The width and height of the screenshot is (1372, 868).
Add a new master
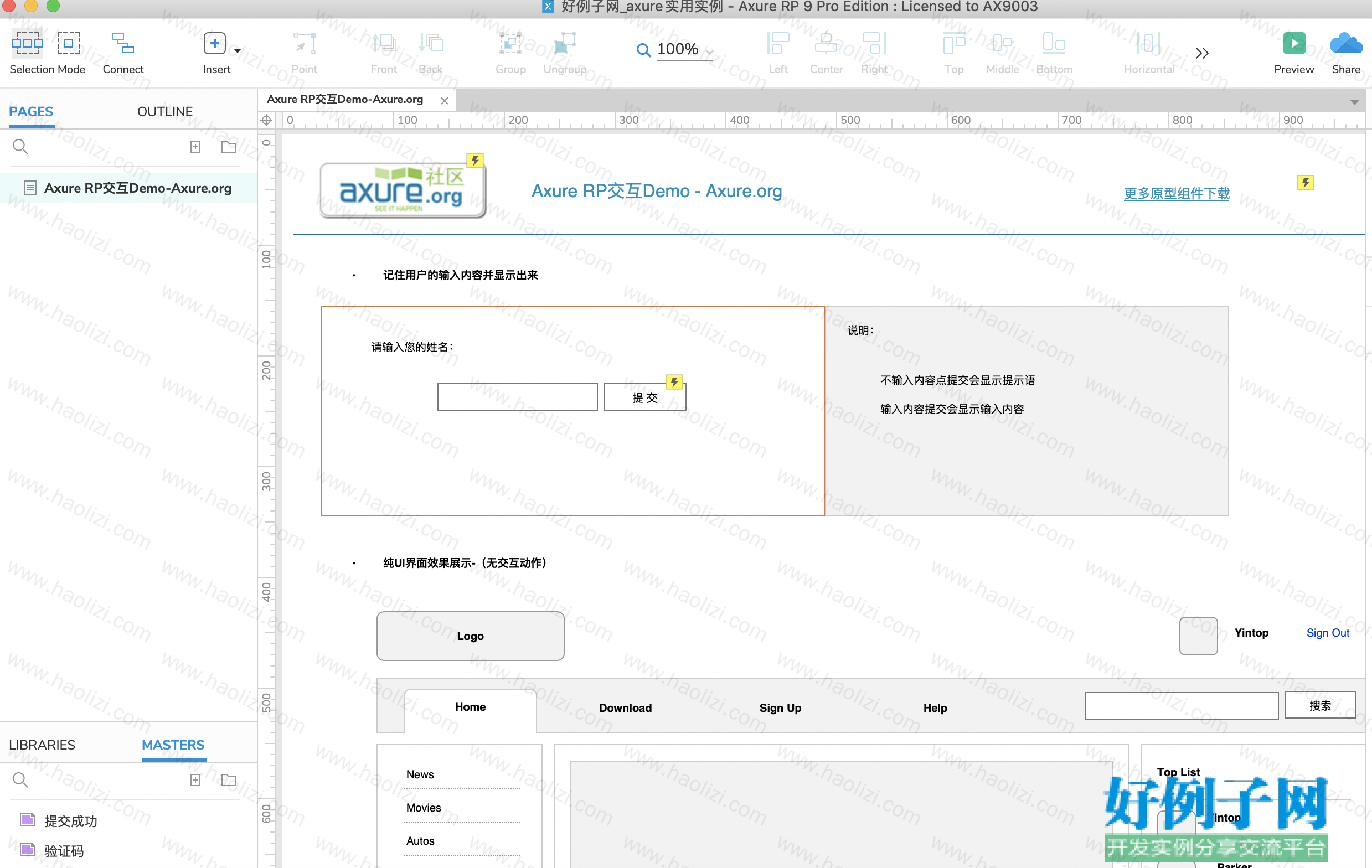195,780
